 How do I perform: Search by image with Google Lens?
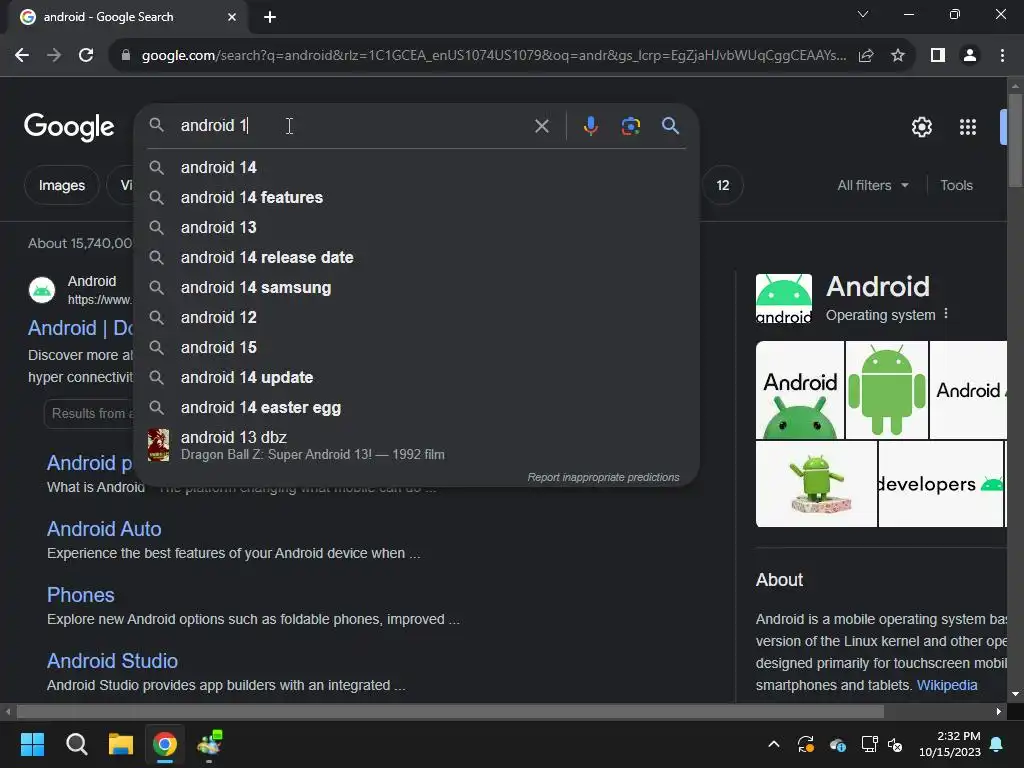(x=630, y=125)
